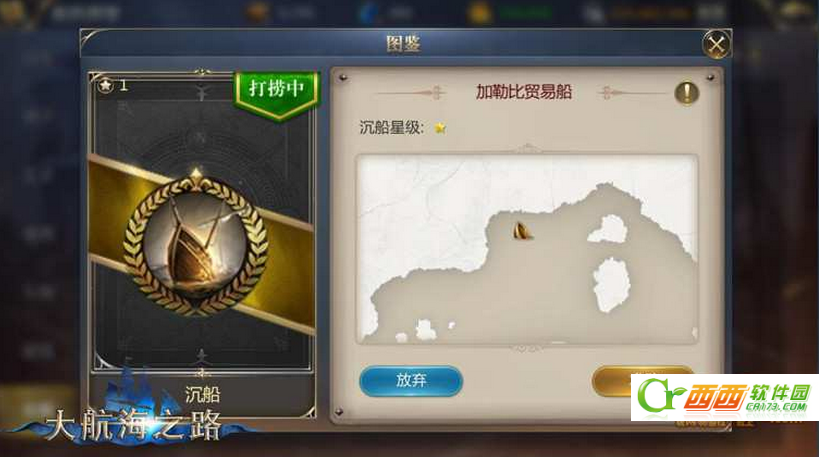This screenshot has width=819, height=457.
Task: Click the yellow star next to 沉船星级
Action: [440, 127]
